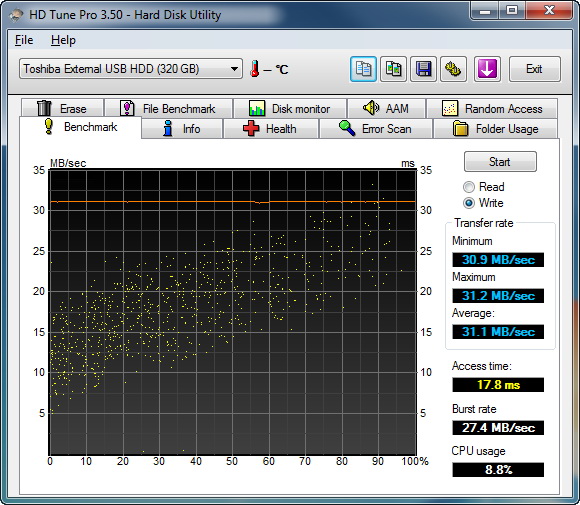
Task: Open the options wrench icon
Action: [453, 69]
